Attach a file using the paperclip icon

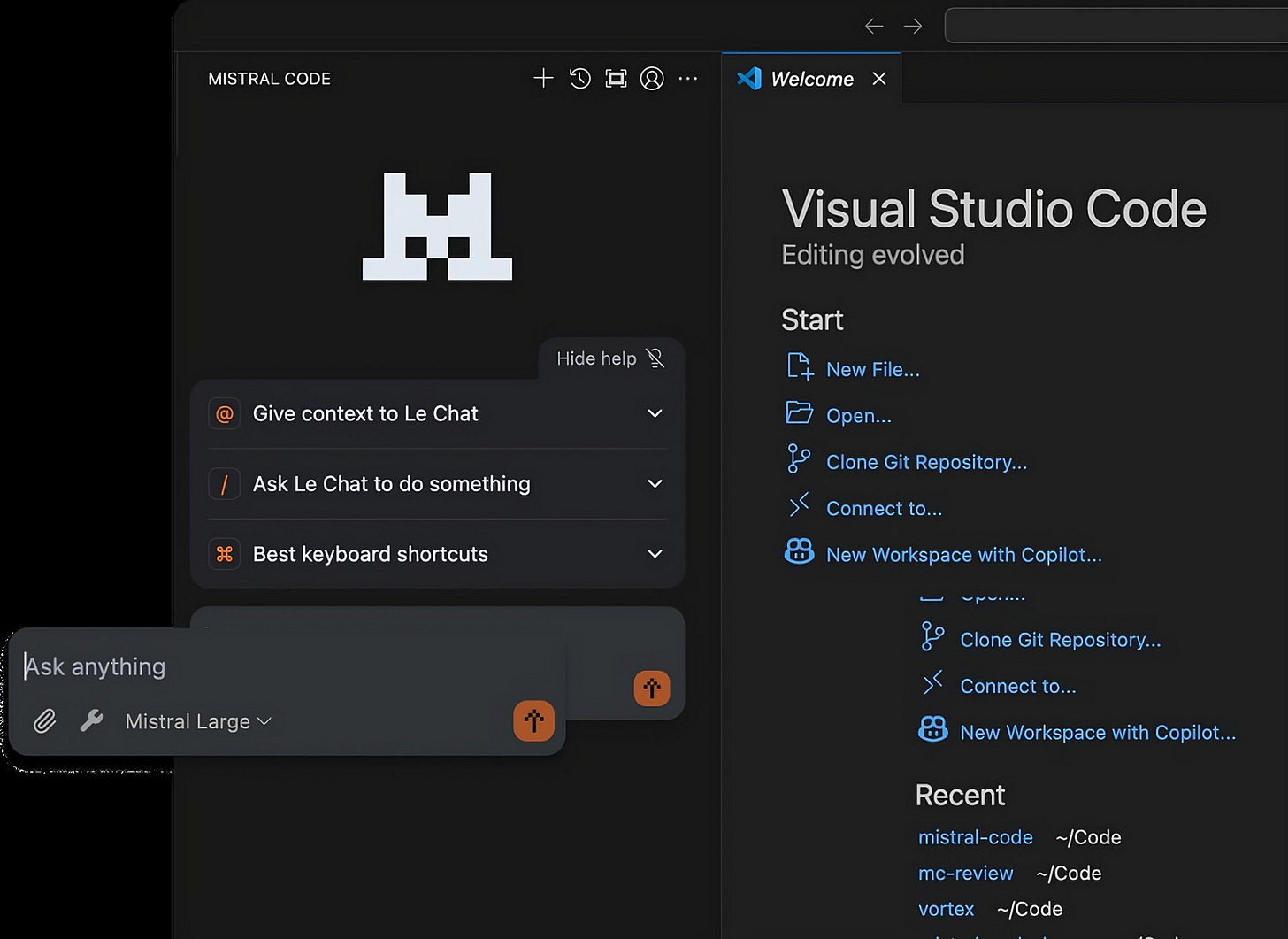pos(44,721)
